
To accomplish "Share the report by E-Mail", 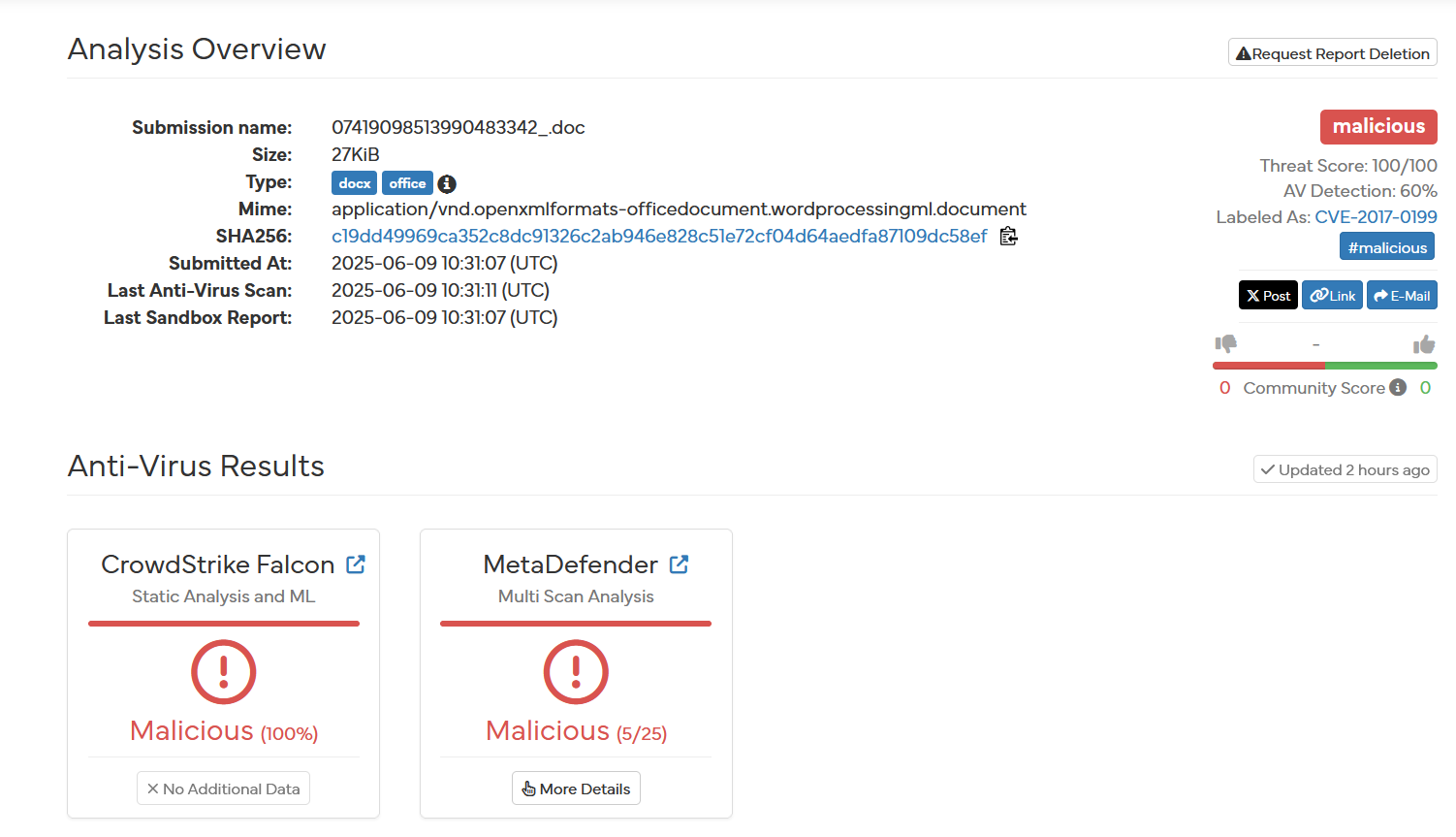I will coord(1402,296).
